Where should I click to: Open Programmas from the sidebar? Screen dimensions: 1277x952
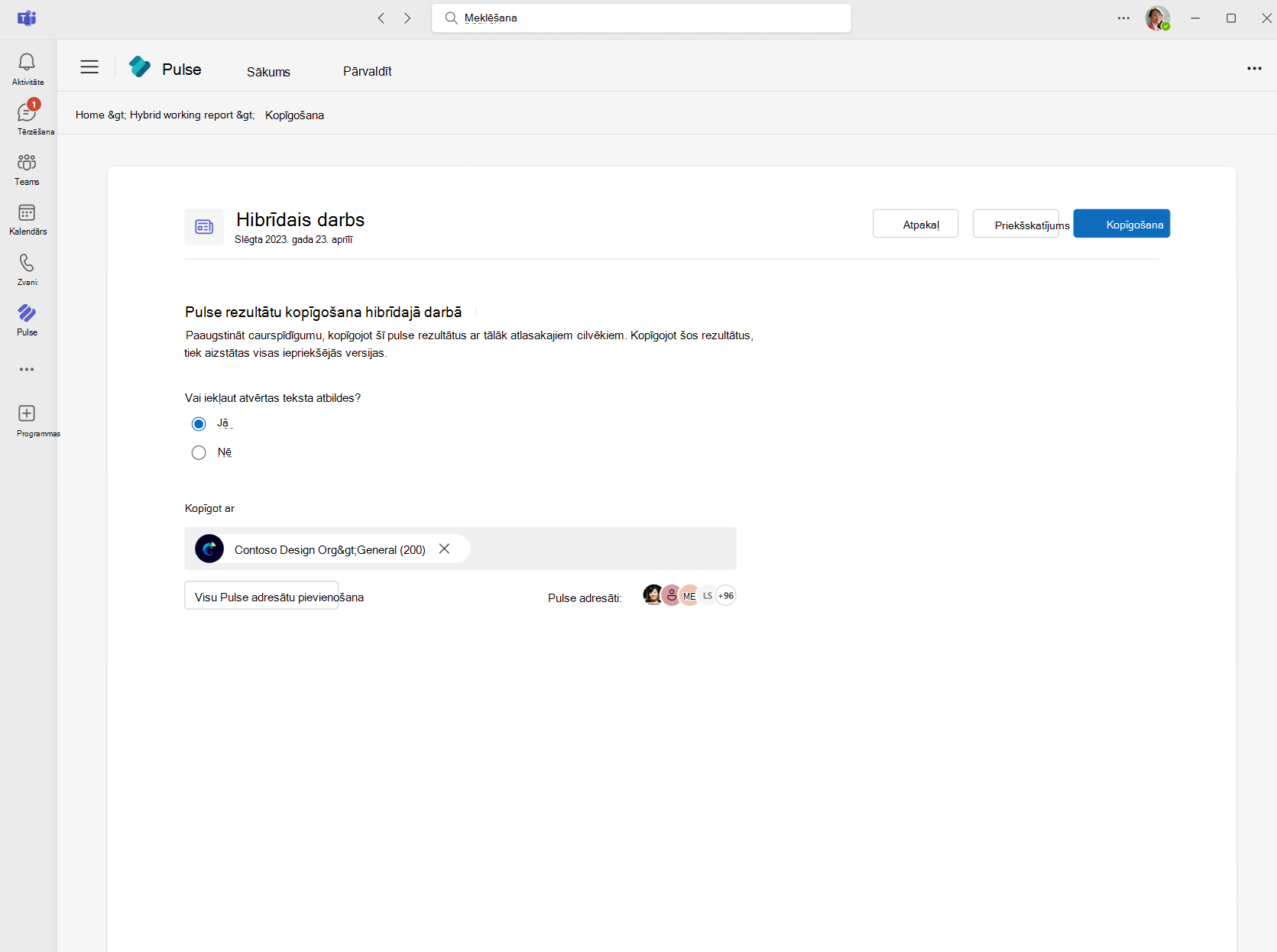point(27,420)
